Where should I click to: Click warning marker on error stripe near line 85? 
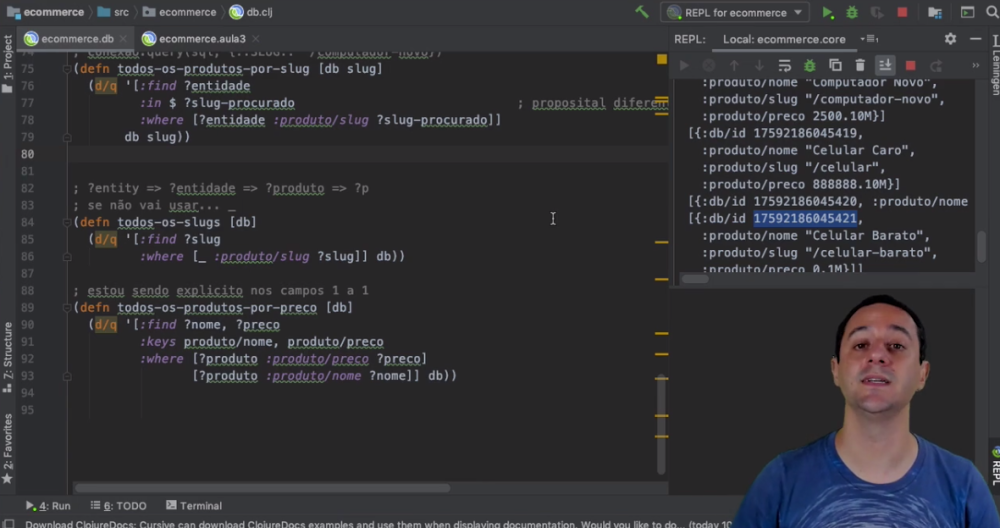(661, 242)
